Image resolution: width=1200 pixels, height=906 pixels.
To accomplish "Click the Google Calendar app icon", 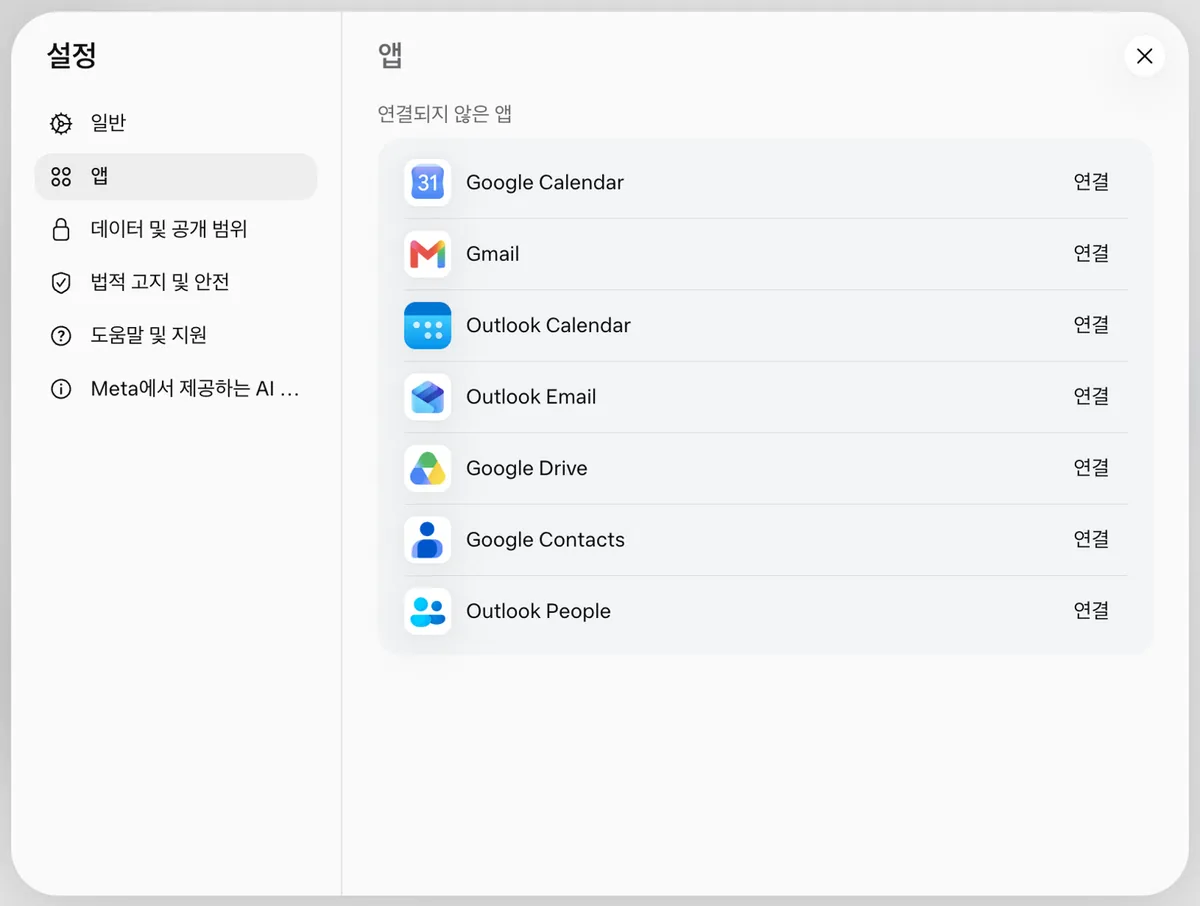I will click(428, 183).
